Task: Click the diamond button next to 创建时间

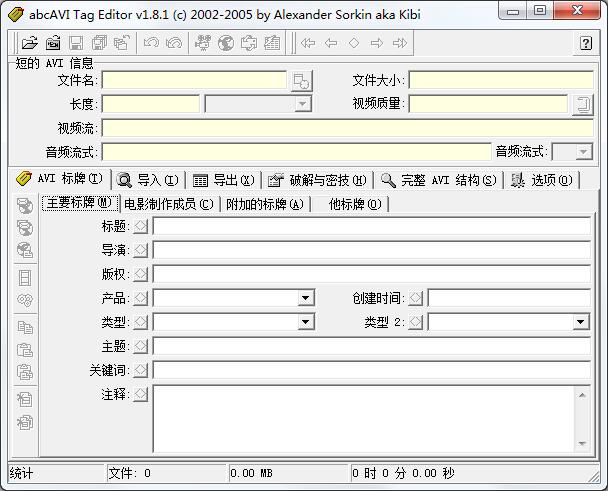Action: coord(416,298)
